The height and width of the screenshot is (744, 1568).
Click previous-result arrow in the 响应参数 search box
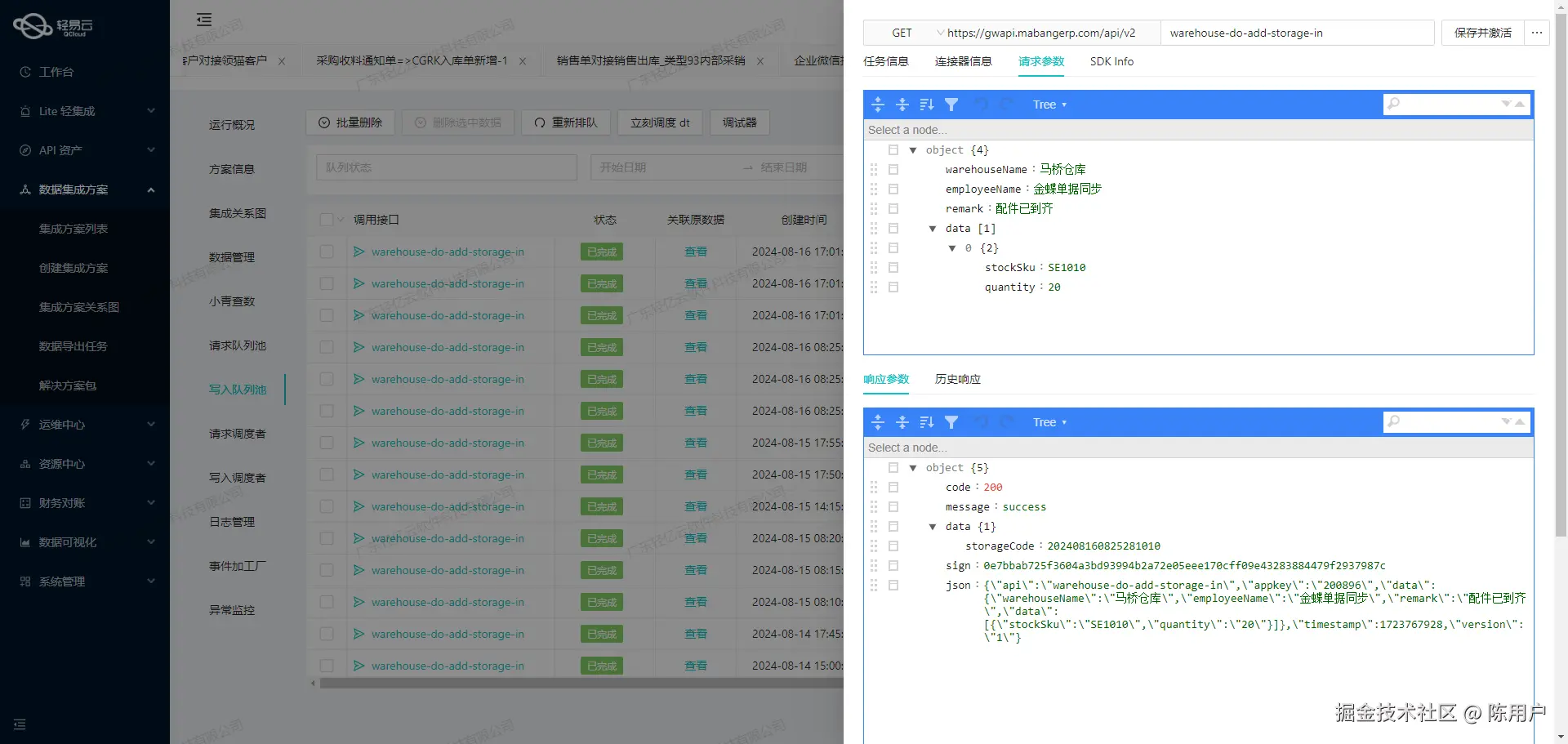(1520, 422)
